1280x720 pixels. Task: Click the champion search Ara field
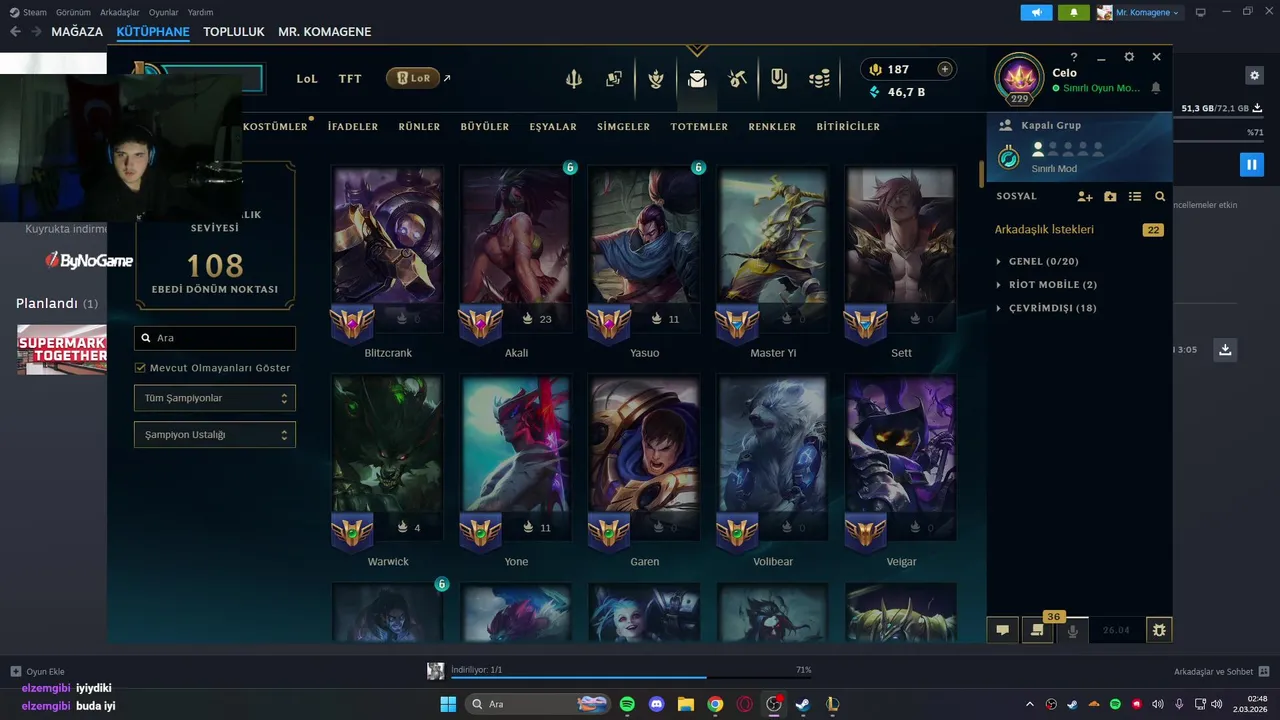[x=215, y=338]
